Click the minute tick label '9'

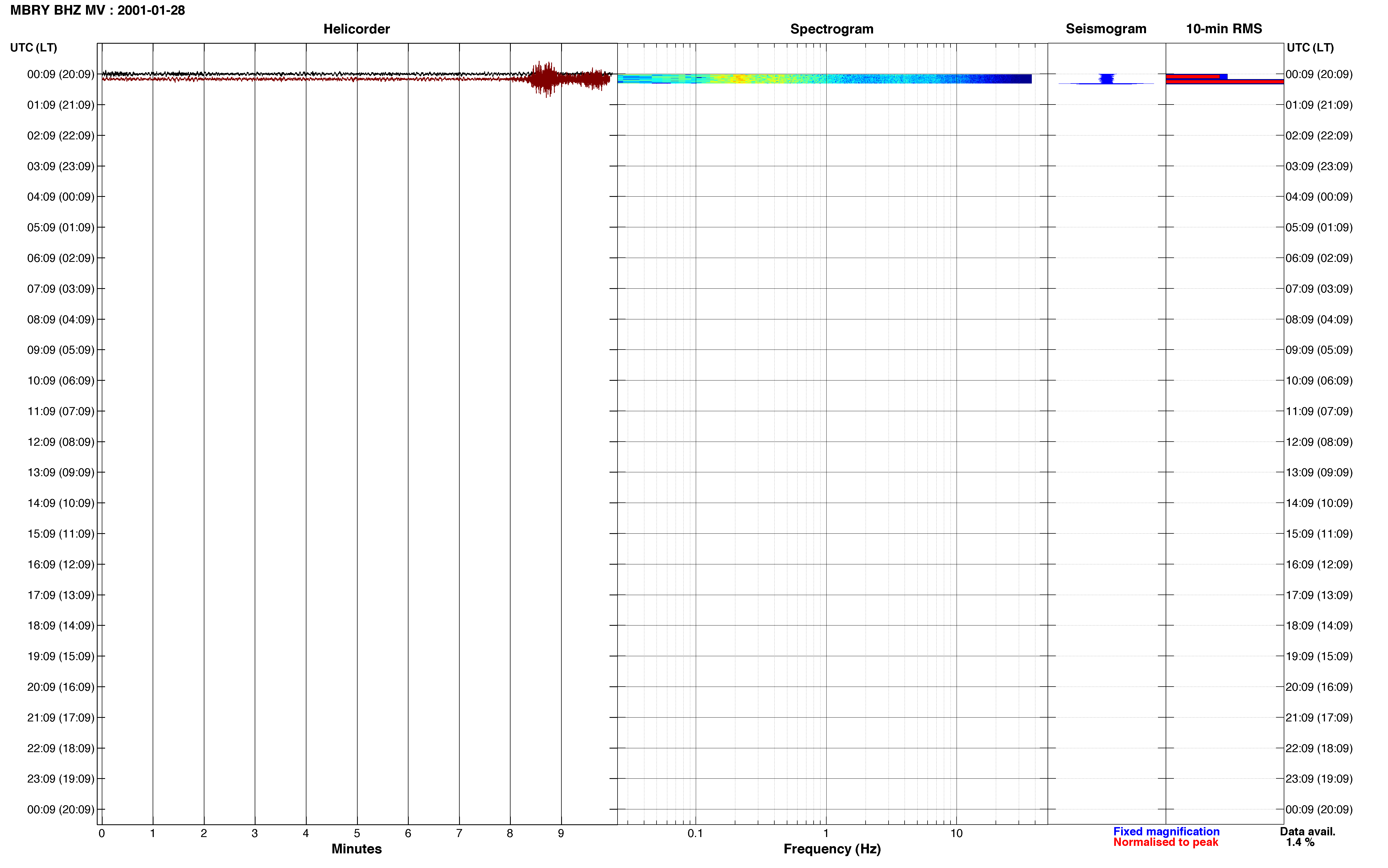click(561, 833)
